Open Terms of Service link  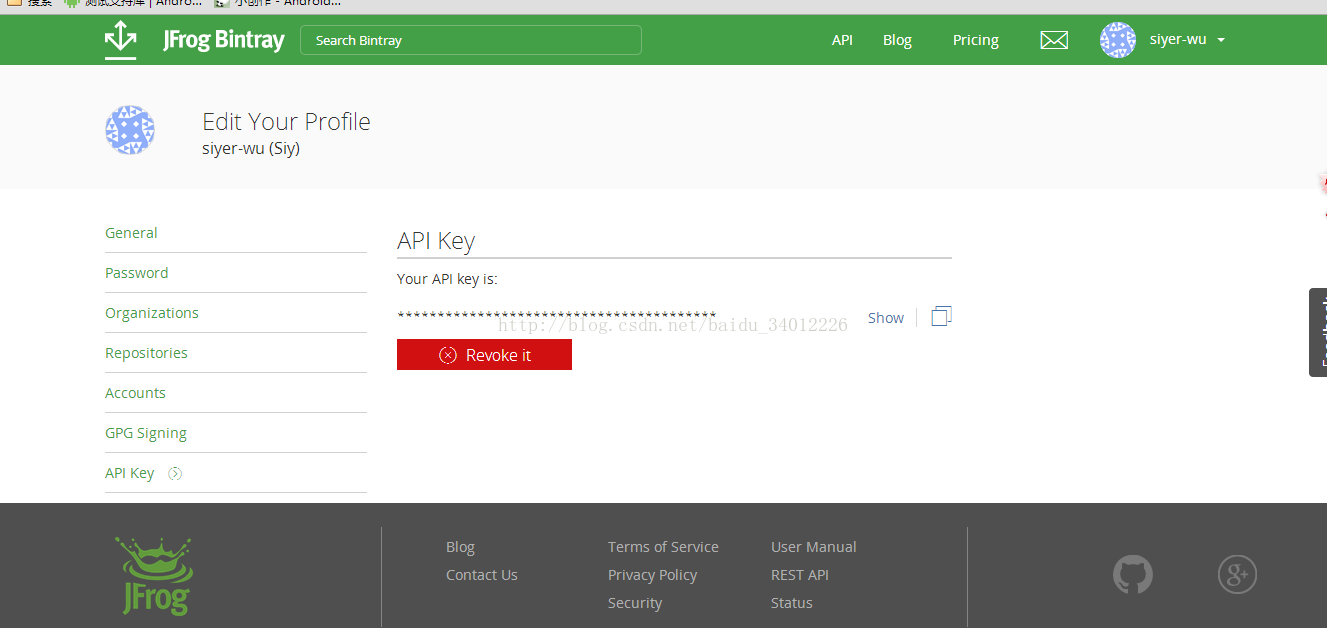coord(663,547)
